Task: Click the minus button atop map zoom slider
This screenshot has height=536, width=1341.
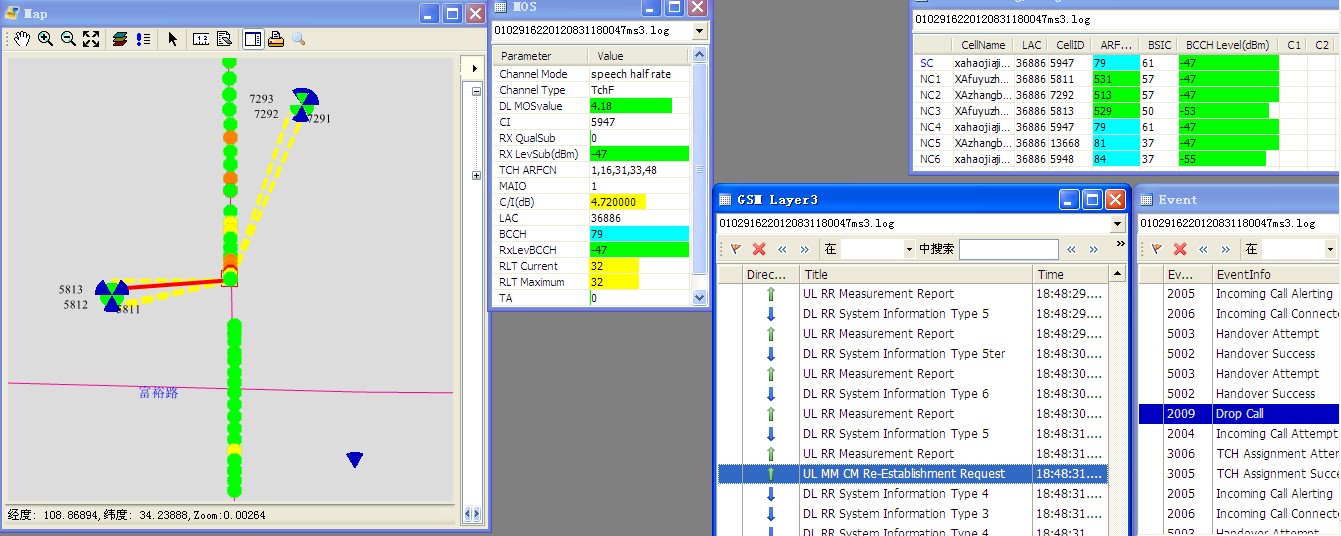Action: tap(475, 90)
